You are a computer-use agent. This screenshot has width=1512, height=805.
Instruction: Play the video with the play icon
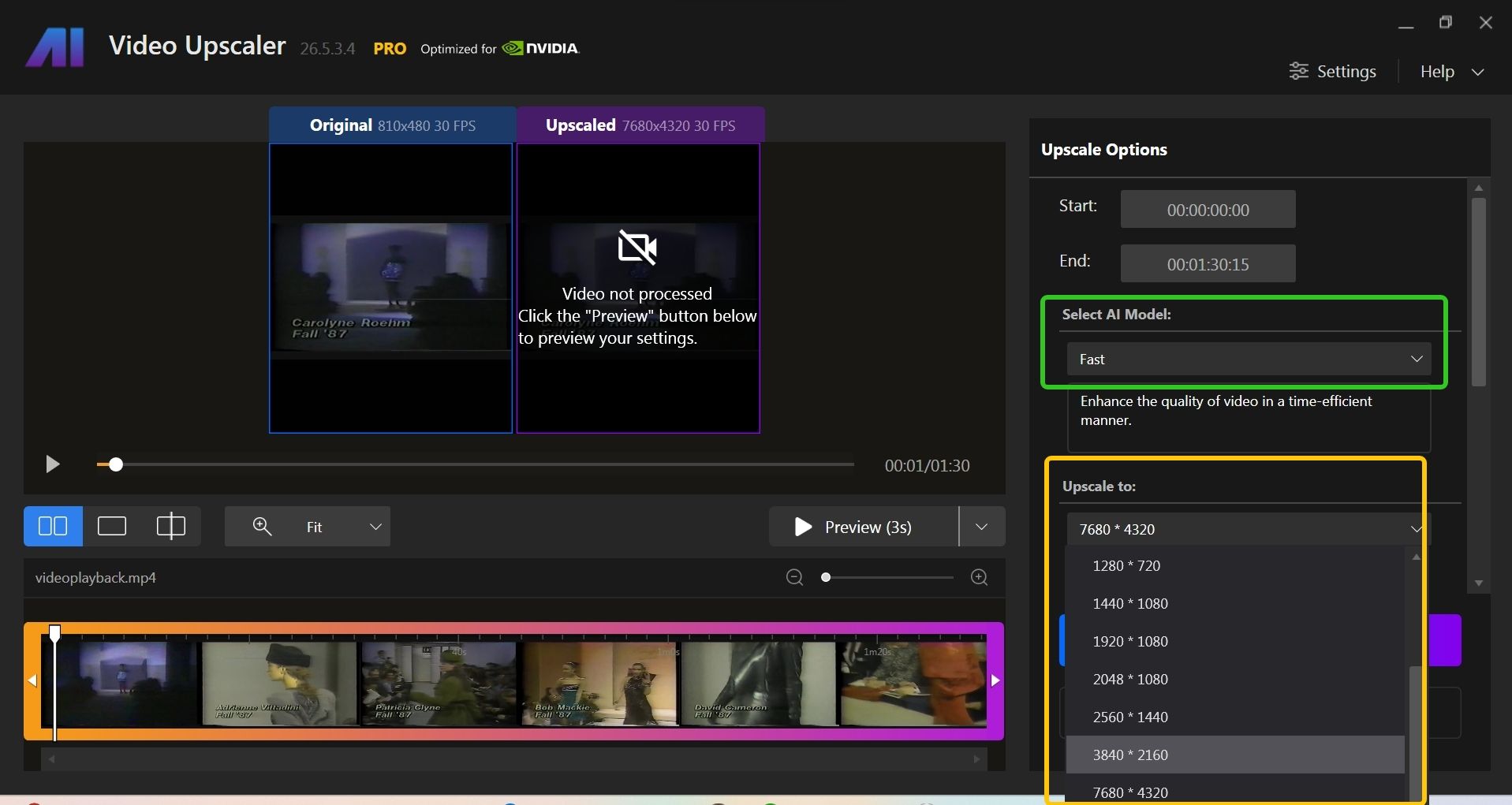click(52, 464)
